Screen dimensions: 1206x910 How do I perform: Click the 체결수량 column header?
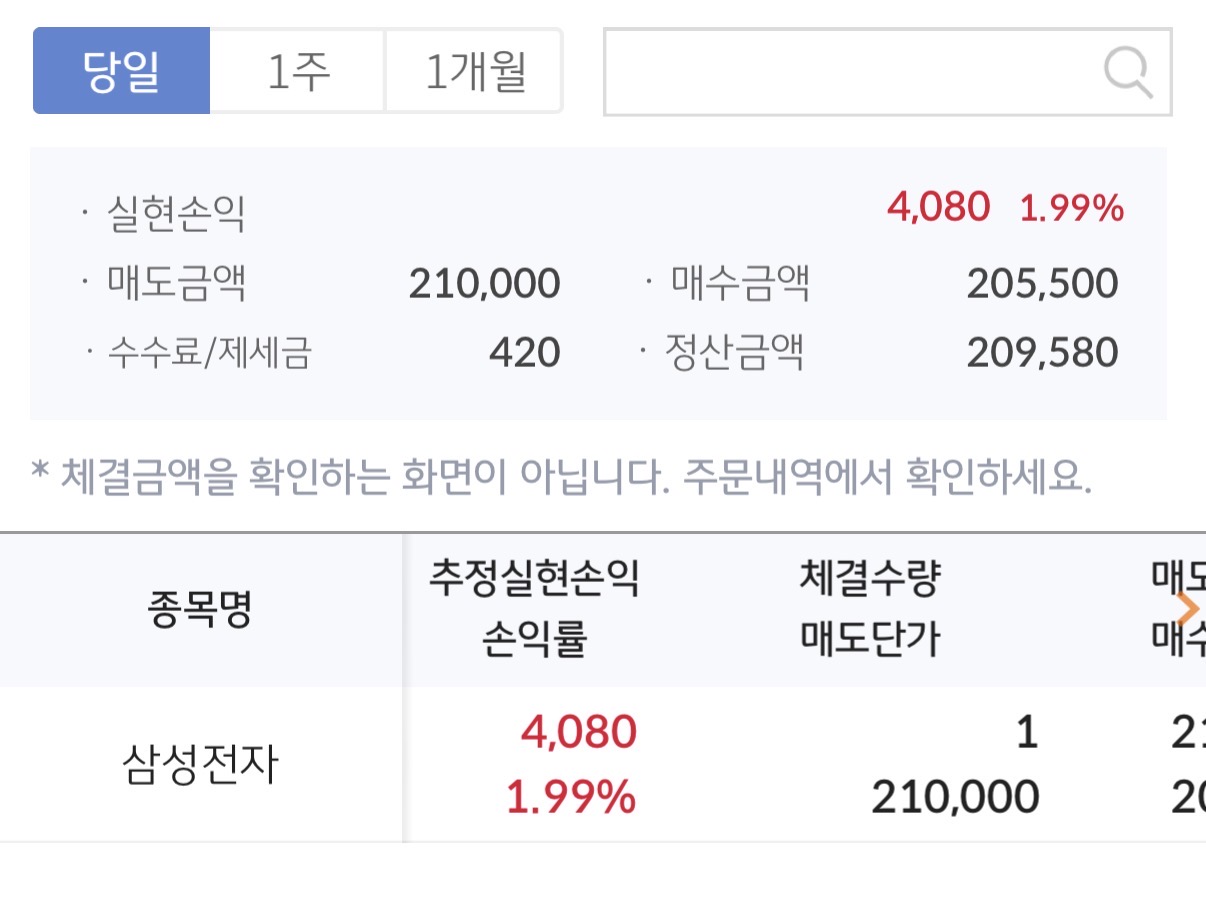click(x=871, y=580)
